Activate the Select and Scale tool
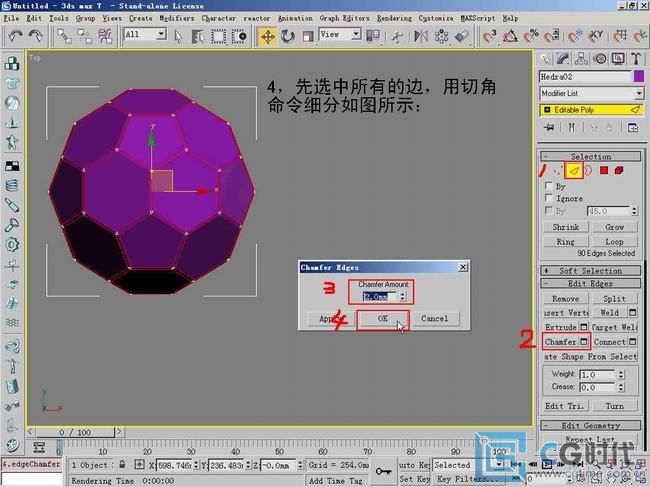Image resolution: width=650 pixels, height=487 pixels. click(308, 36)
